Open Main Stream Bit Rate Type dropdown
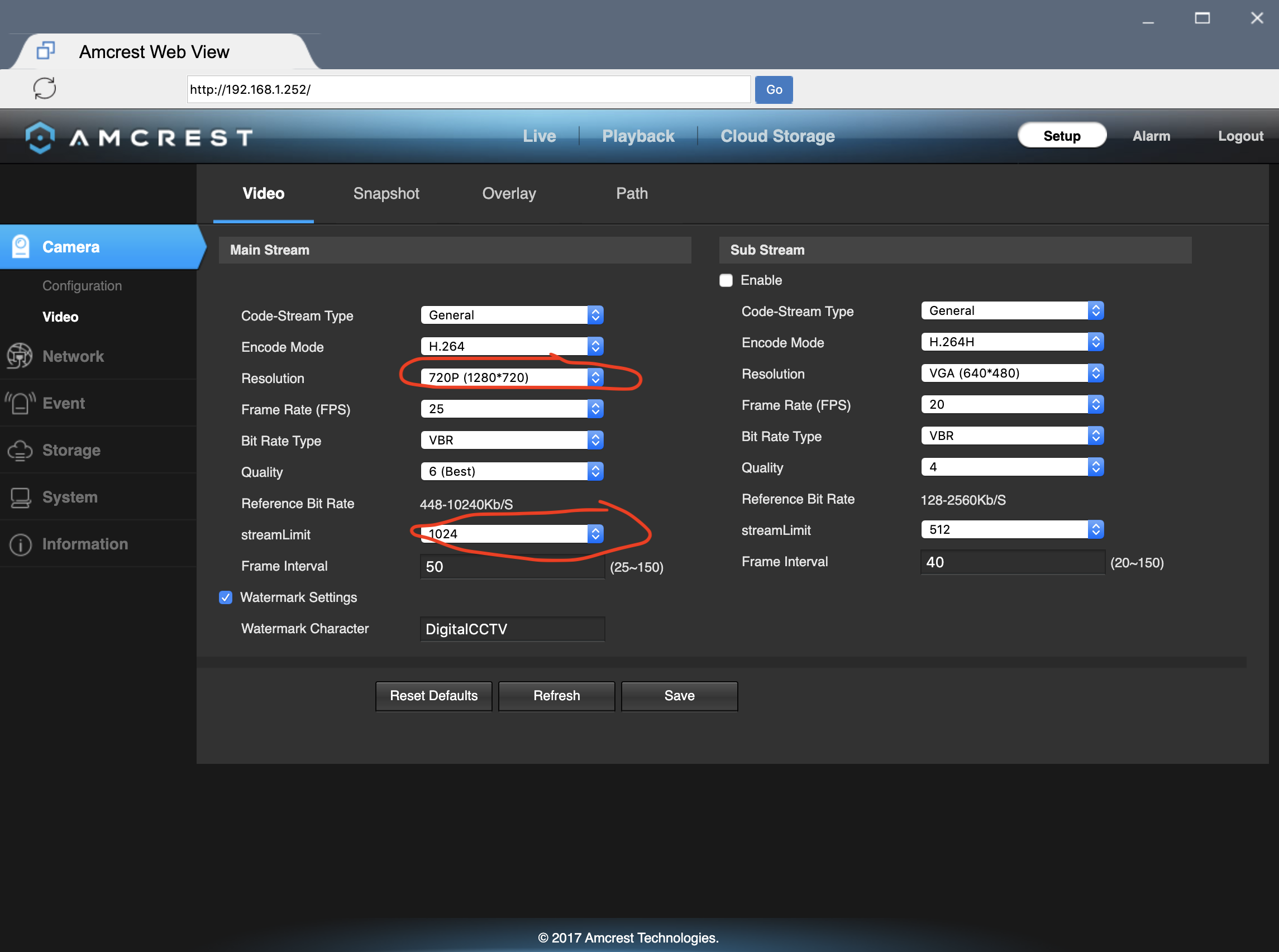Viewport: 1279px width, 952px height. click(512, 439)
